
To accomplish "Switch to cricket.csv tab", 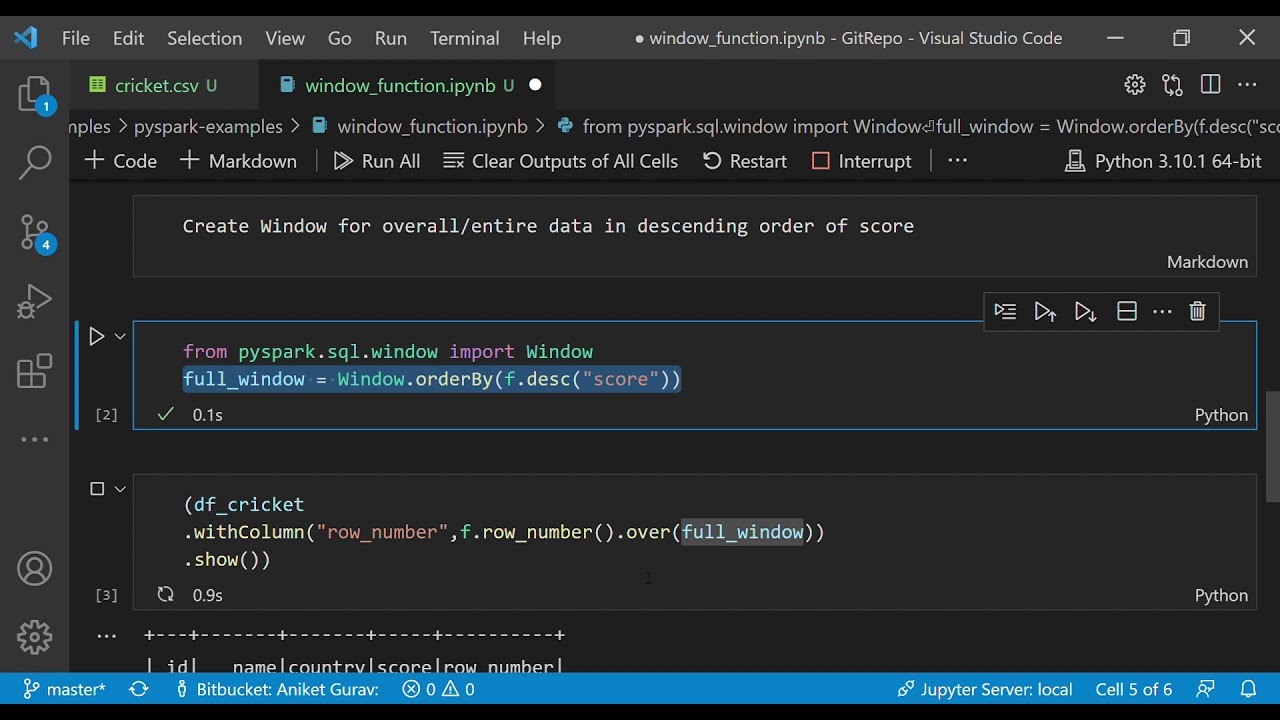I will [x=164, y=86].
